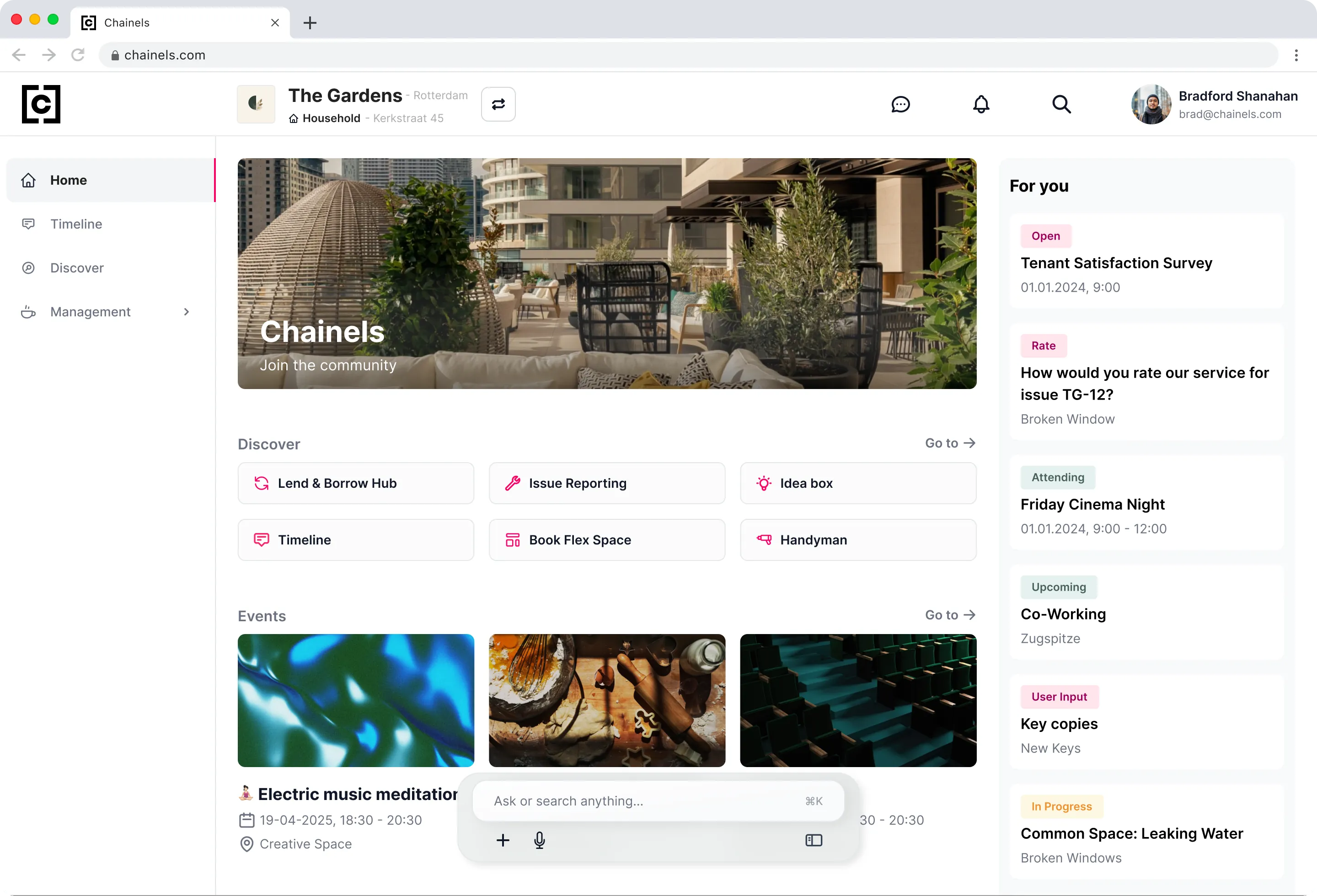The image size is (1317, 896).
Task: Open Bradford Shanahan's profile avatar
Action: click(x=1151, y=104)
